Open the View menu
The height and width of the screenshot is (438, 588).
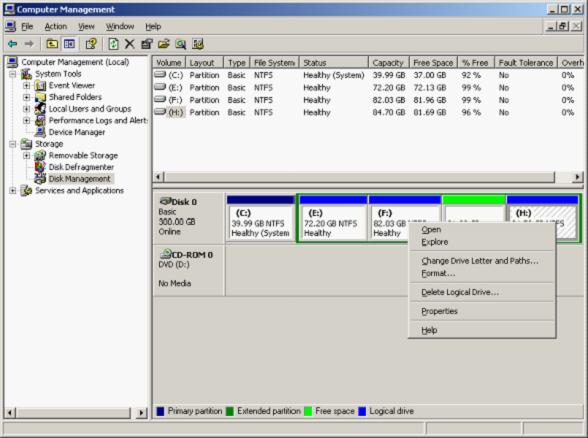(x=86, y=27)
